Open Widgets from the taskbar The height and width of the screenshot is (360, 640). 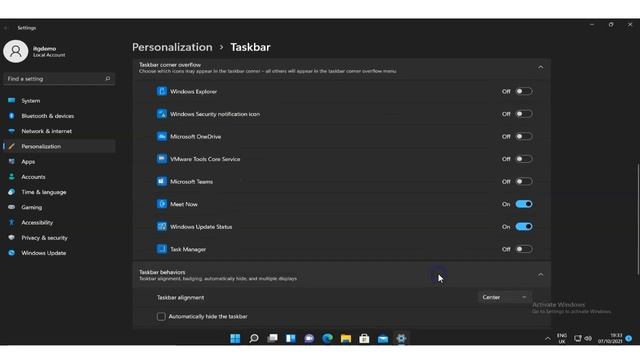click(291, 338)
